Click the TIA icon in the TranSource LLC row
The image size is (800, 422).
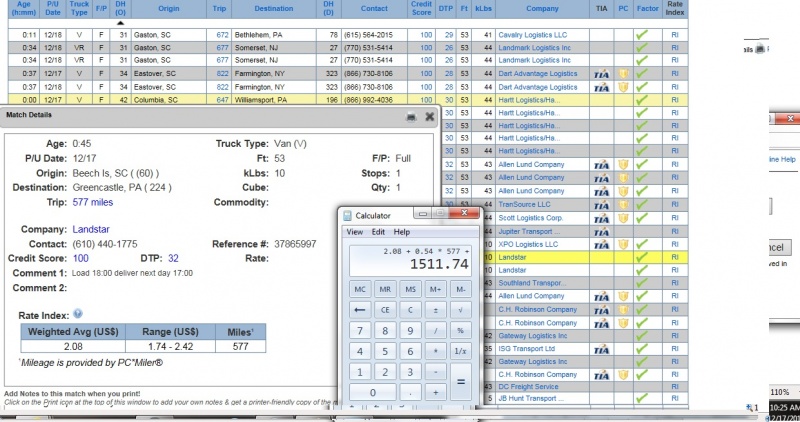(602, 205)
